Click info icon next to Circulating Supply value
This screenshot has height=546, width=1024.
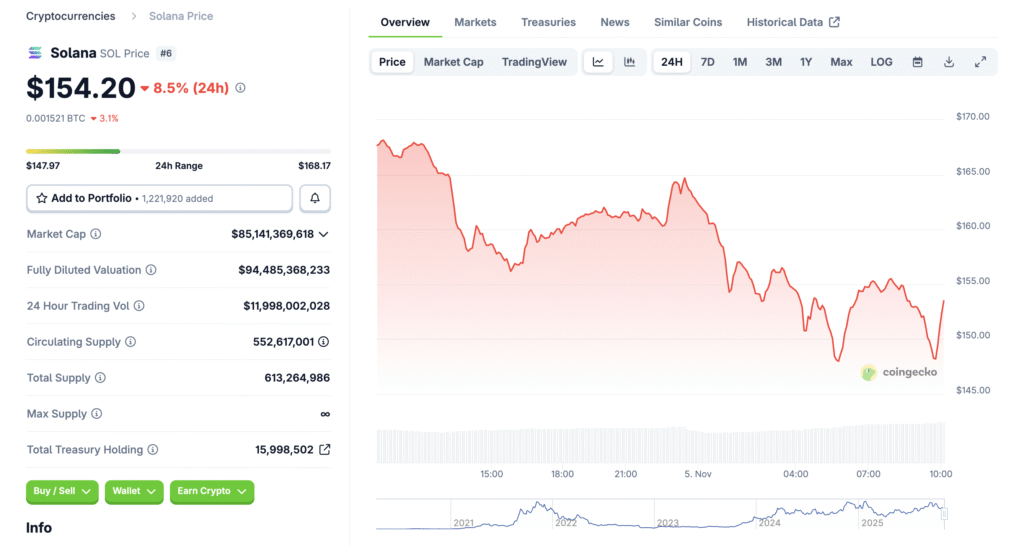click(323, 342)
